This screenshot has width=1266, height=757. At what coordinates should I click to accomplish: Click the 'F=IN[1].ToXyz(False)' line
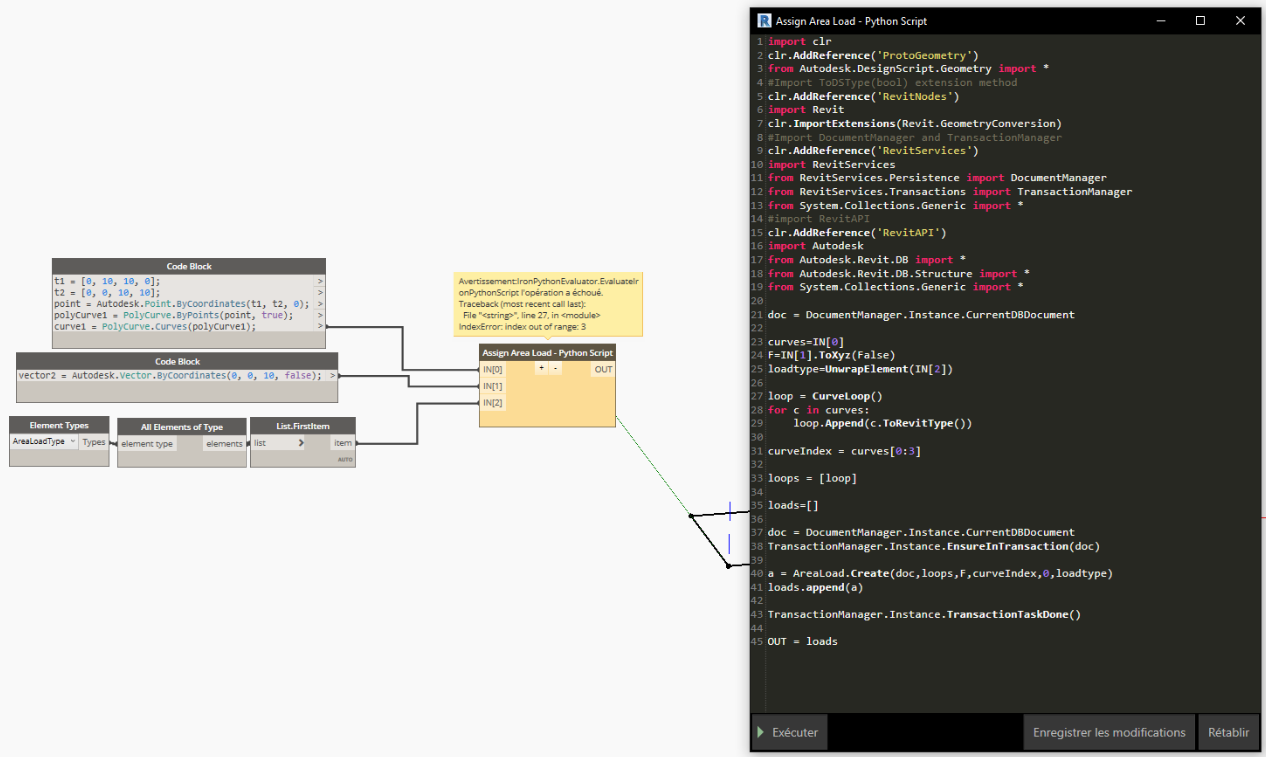(831, 355)
